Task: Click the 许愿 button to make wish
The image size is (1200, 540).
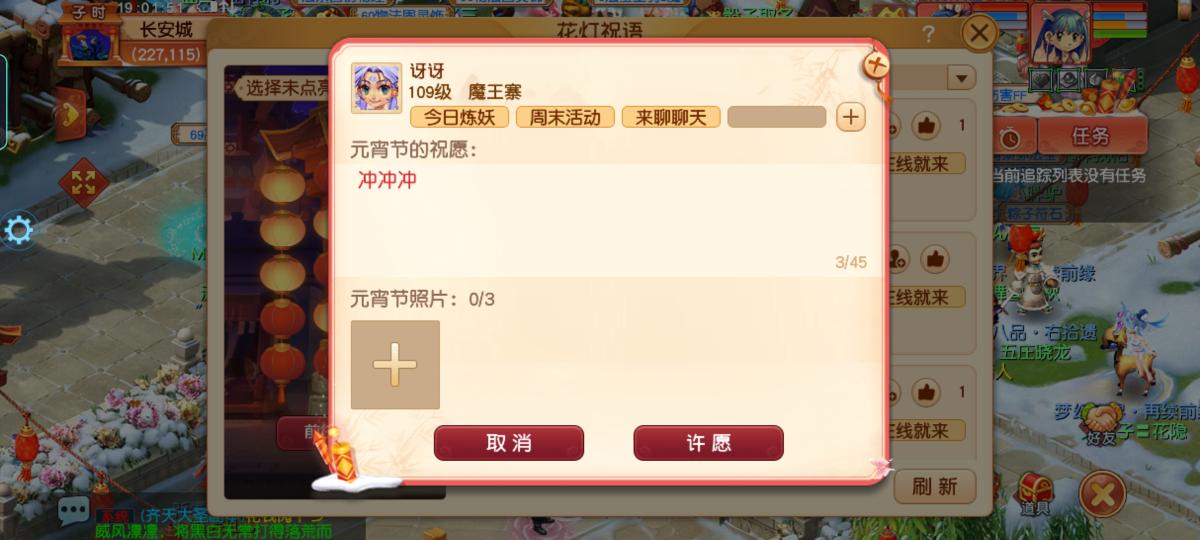Action: (708, 443)
